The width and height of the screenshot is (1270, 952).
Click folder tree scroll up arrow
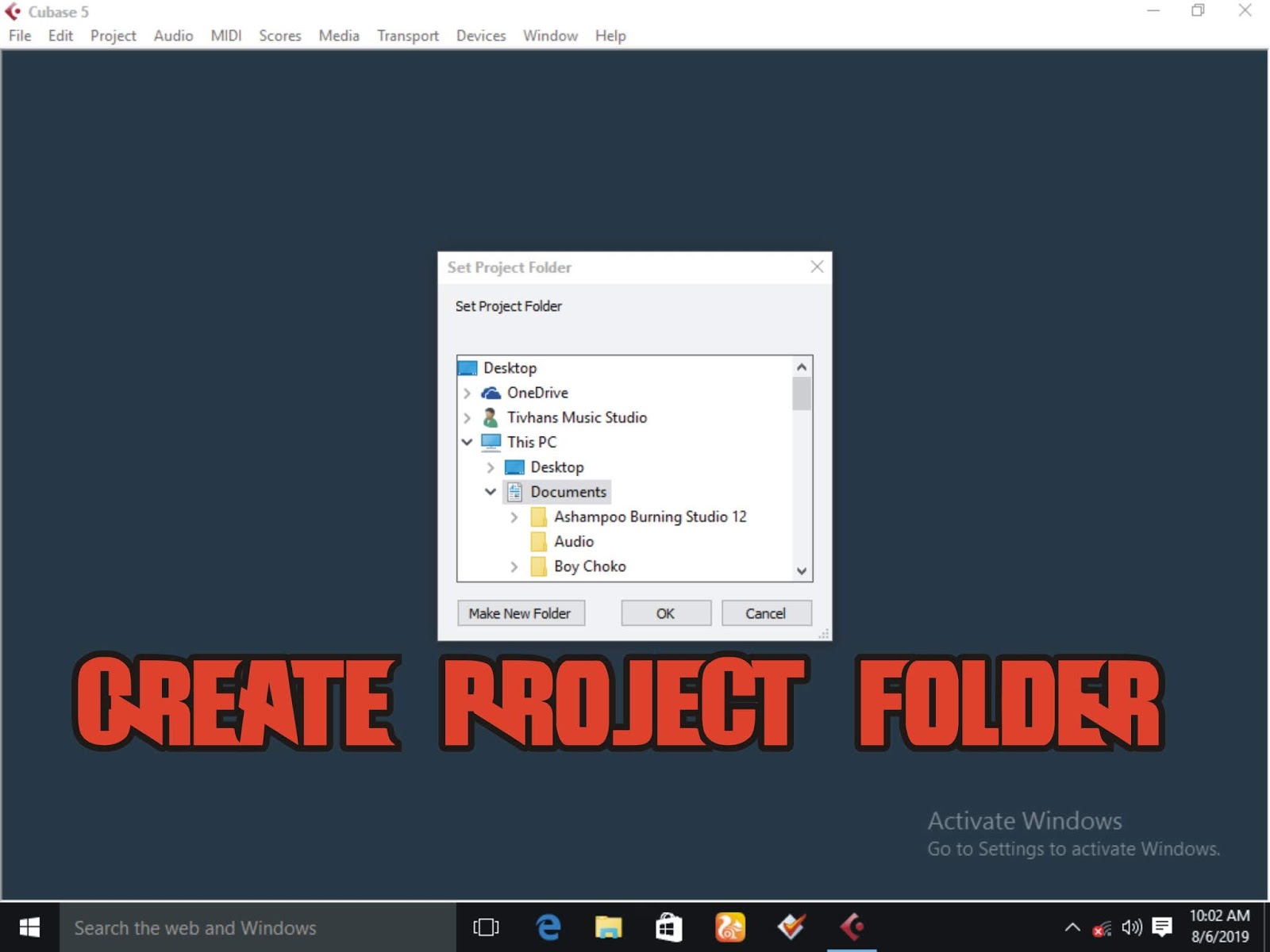coord(802,367)
